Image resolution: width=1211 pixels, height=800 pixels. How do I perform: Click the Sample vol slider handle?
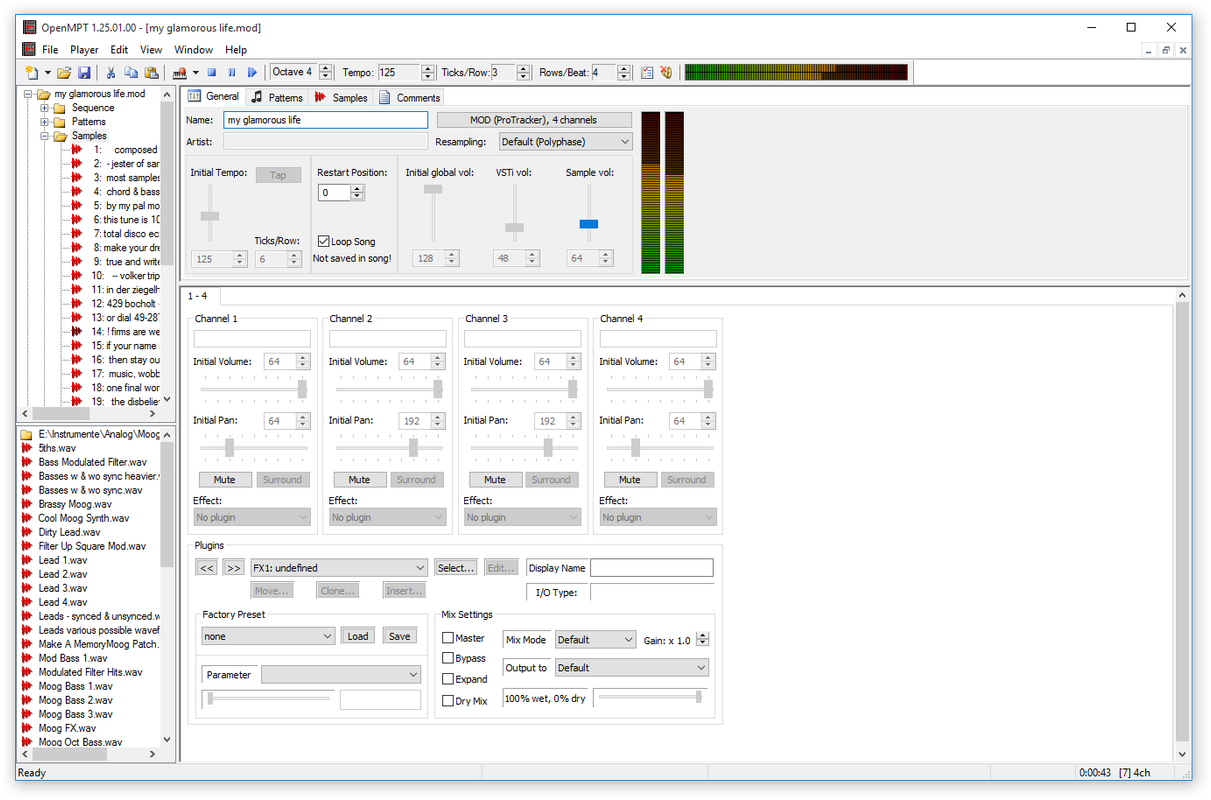point(589,224)
